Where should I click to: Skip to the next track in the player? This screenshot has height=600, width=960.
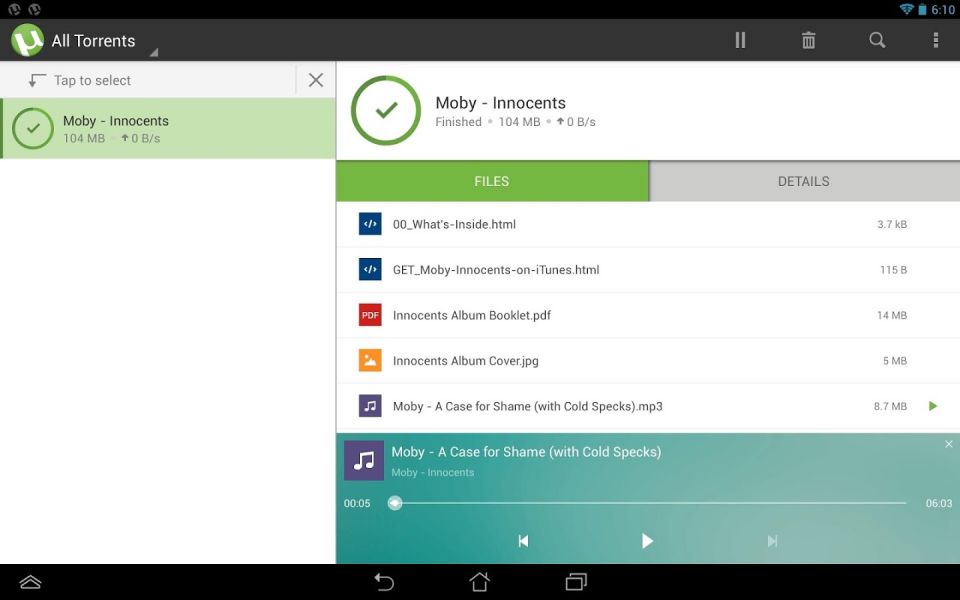pyautogui.click(x=772, y=541)
